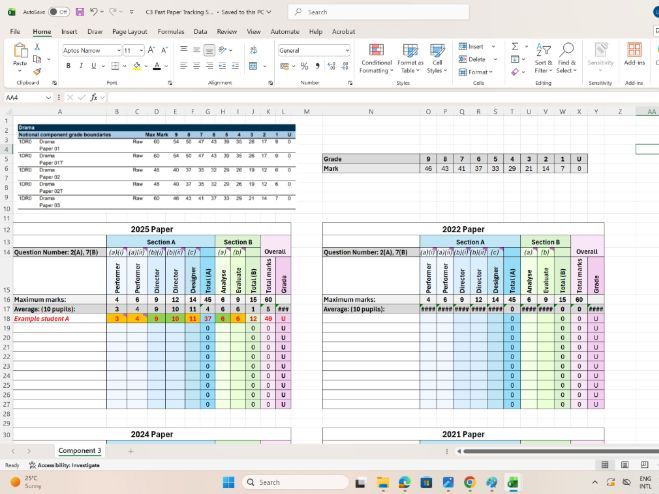Click the Excel search box in title bar
This screenshot has height=494, width=659.
point(378,12)
